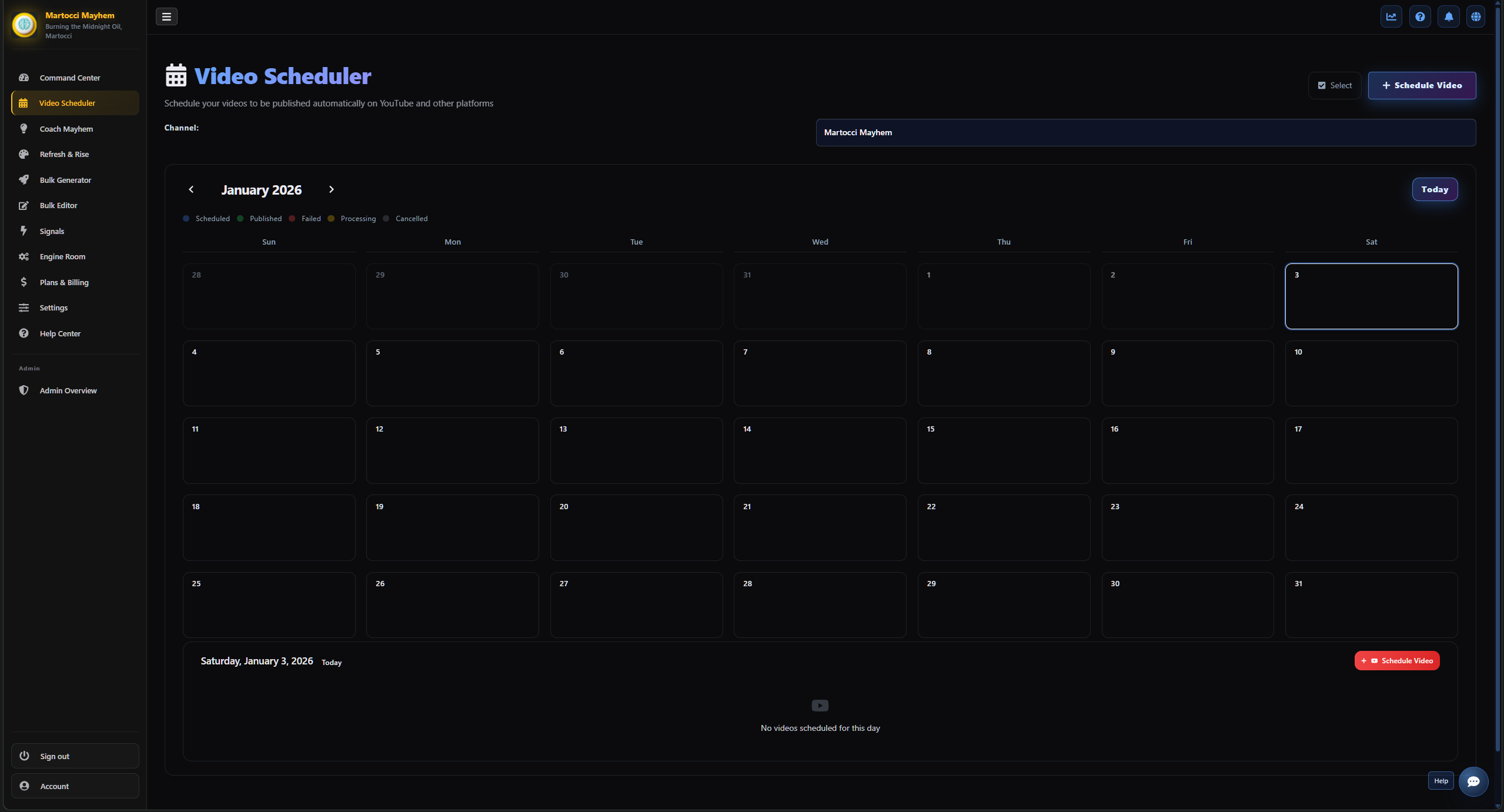Open the Command Center dashboard icon
Image resolution: width=1504 pixels, height=812 pixels.
click(24, 77)
